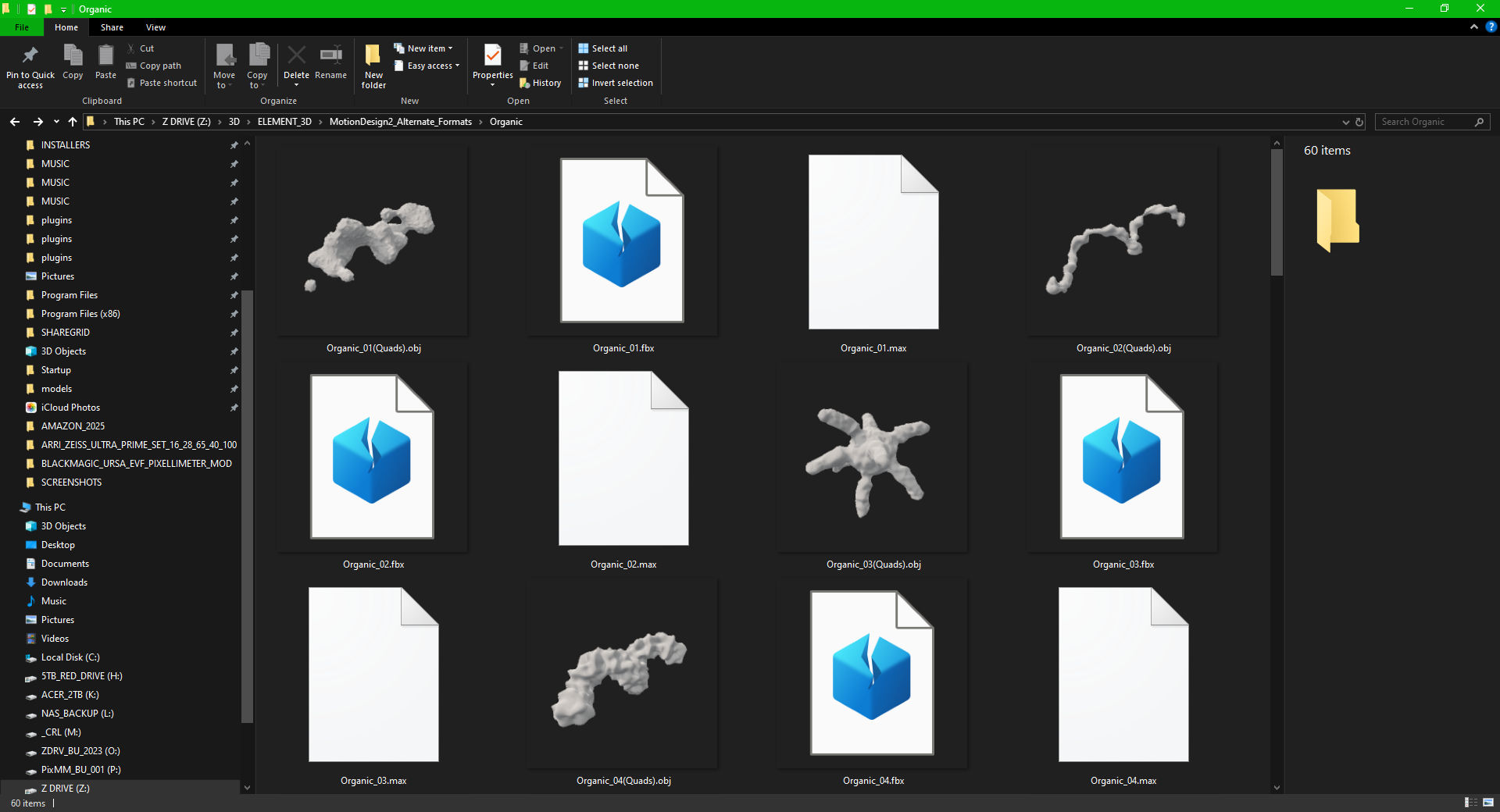
Task: Go up one folder level with the up arrow
Action: coord(73,122)
